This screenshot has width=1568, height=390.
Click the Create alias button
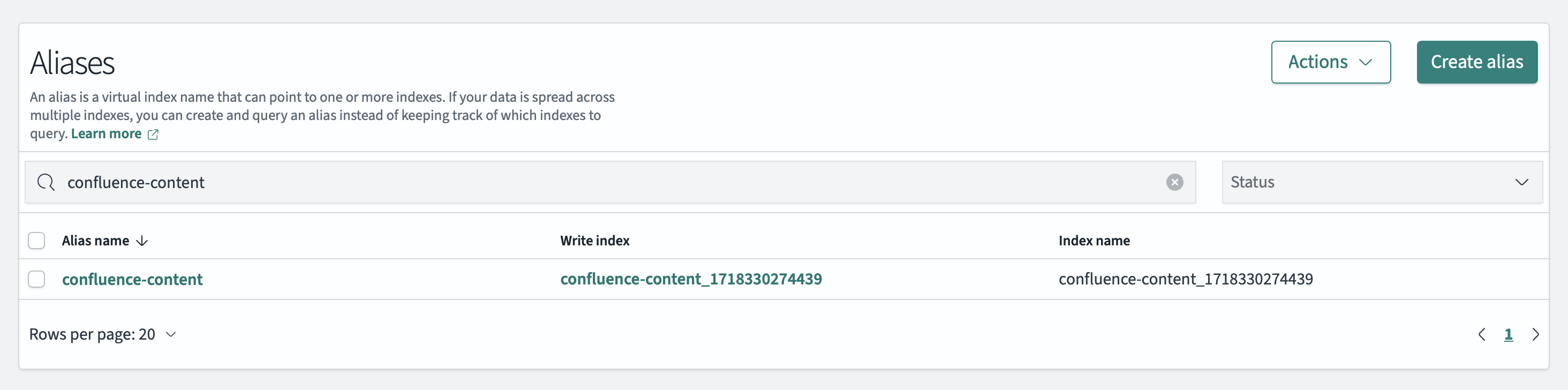click(x=1476, y=62)
